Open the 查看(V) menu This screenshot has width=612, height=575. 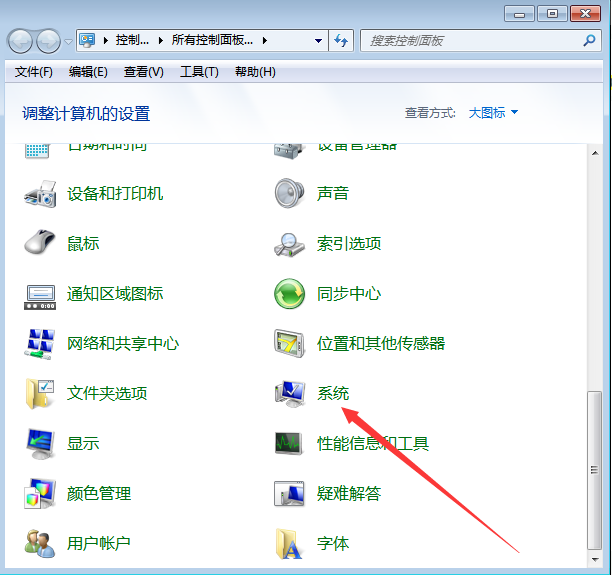143,72
